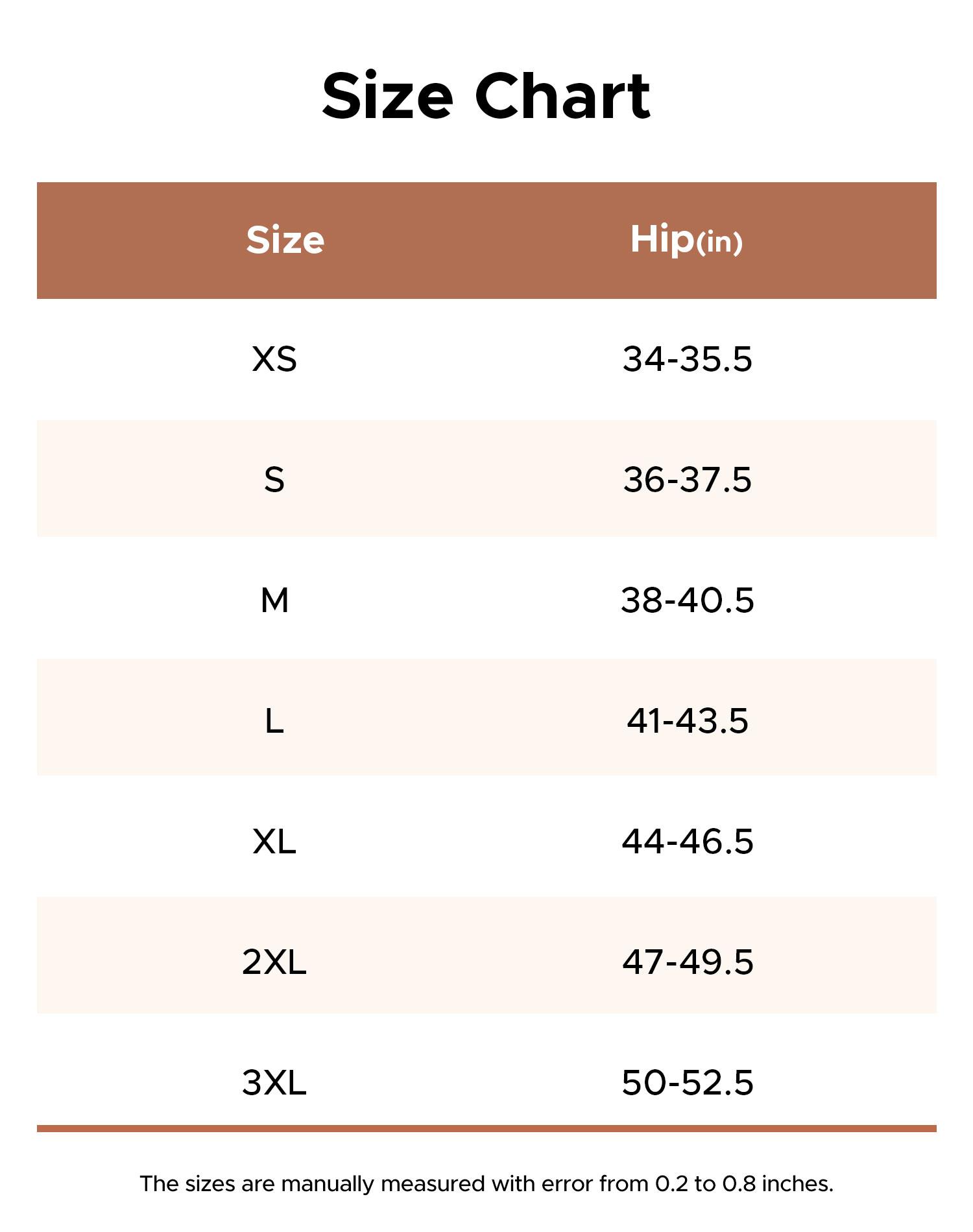Click the 3XL size label
973x1232 pixels.
(x=274, y=1083)
